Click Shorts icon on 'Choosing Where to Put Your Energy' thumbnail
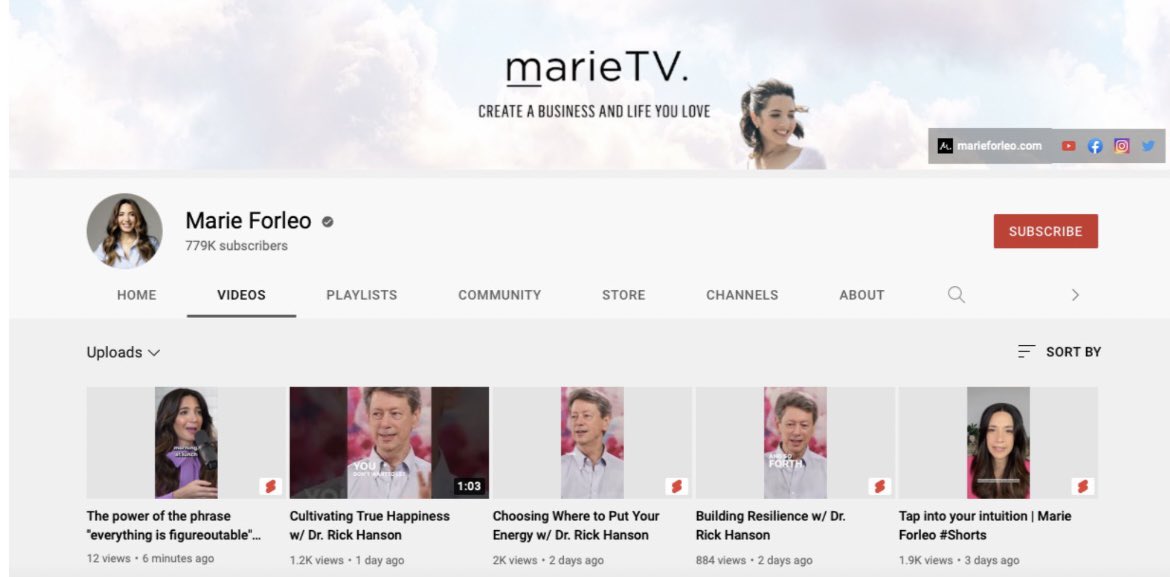 (x=676, y=487)
